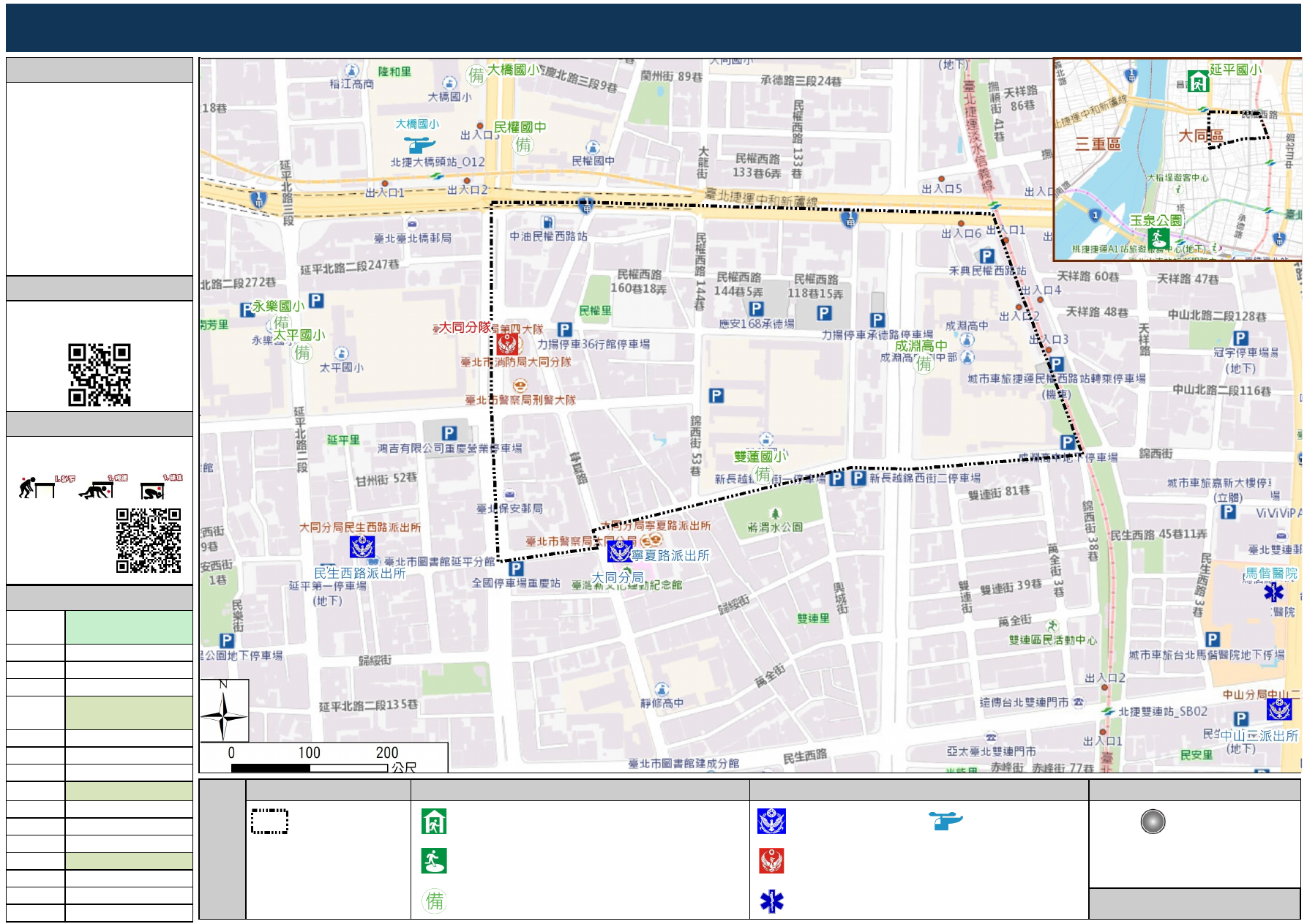1307x924 pixels.
Task: Click the 臺北市消防局大同分隊 label
Action: click(516, 362)
